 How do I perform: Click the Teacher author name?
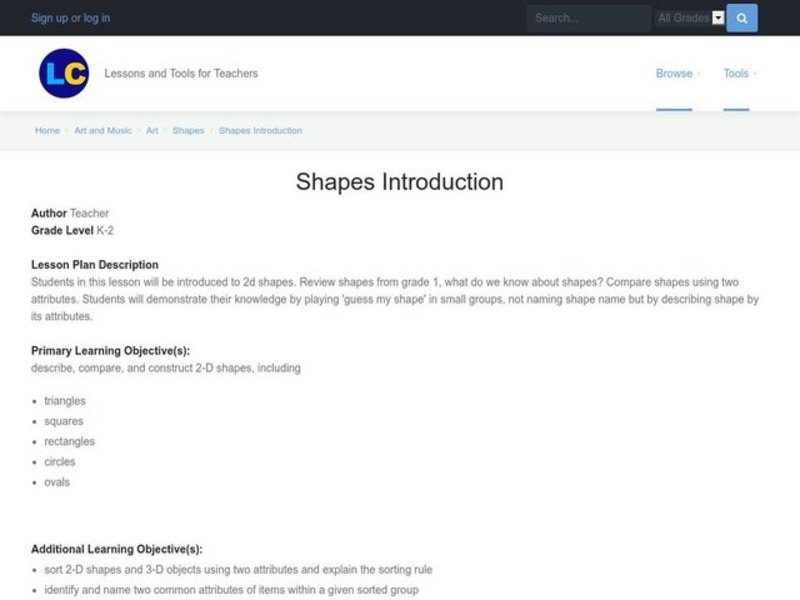tap(89, 213)
